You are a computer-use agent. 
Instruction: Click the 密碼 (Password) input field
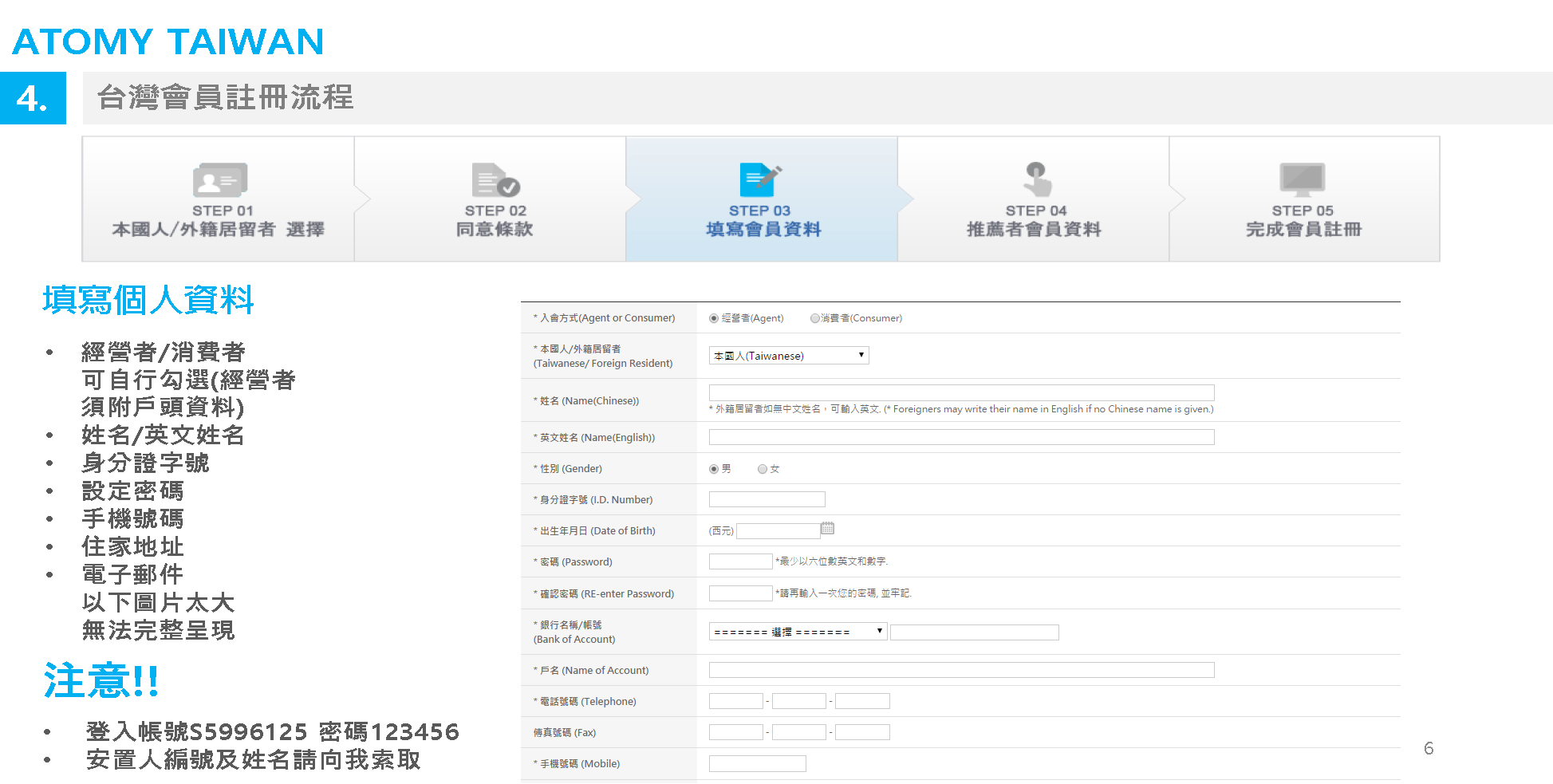tap(740, 561)
